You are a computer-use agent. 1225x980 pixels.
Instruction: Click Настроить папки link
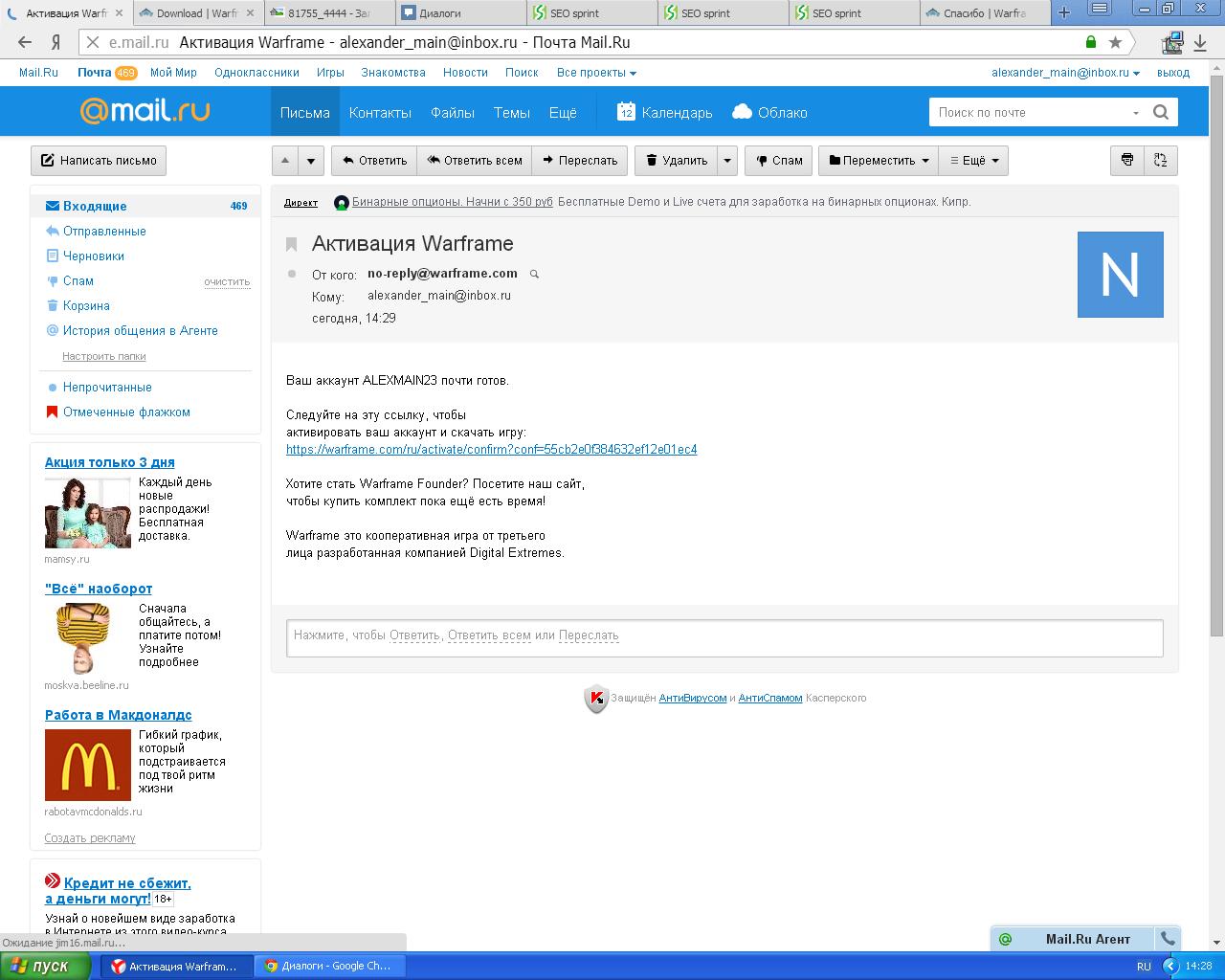pyautogui.click(x=104, y=356)
